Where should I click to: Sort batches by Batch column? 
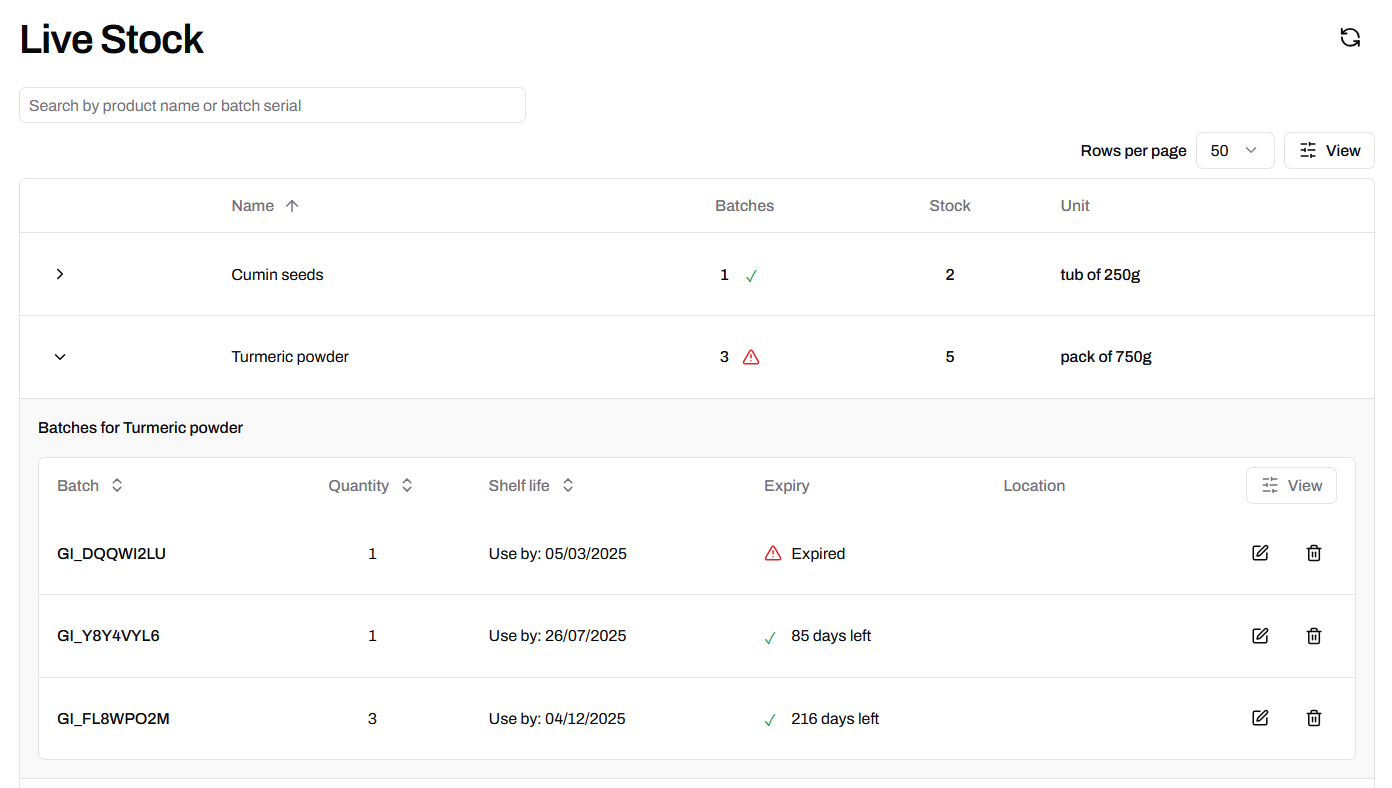[x=90, y=486]
